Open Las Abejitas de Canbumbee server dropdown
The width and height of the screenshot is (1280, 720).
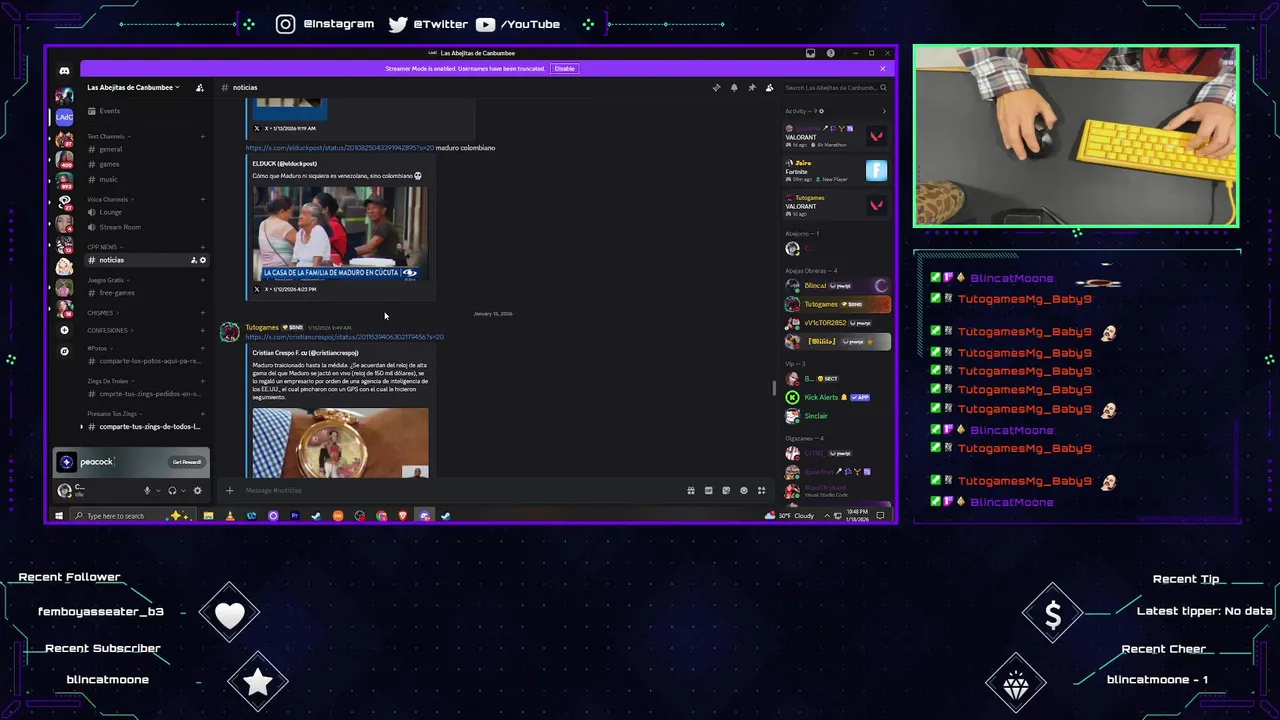pos(134,88)
